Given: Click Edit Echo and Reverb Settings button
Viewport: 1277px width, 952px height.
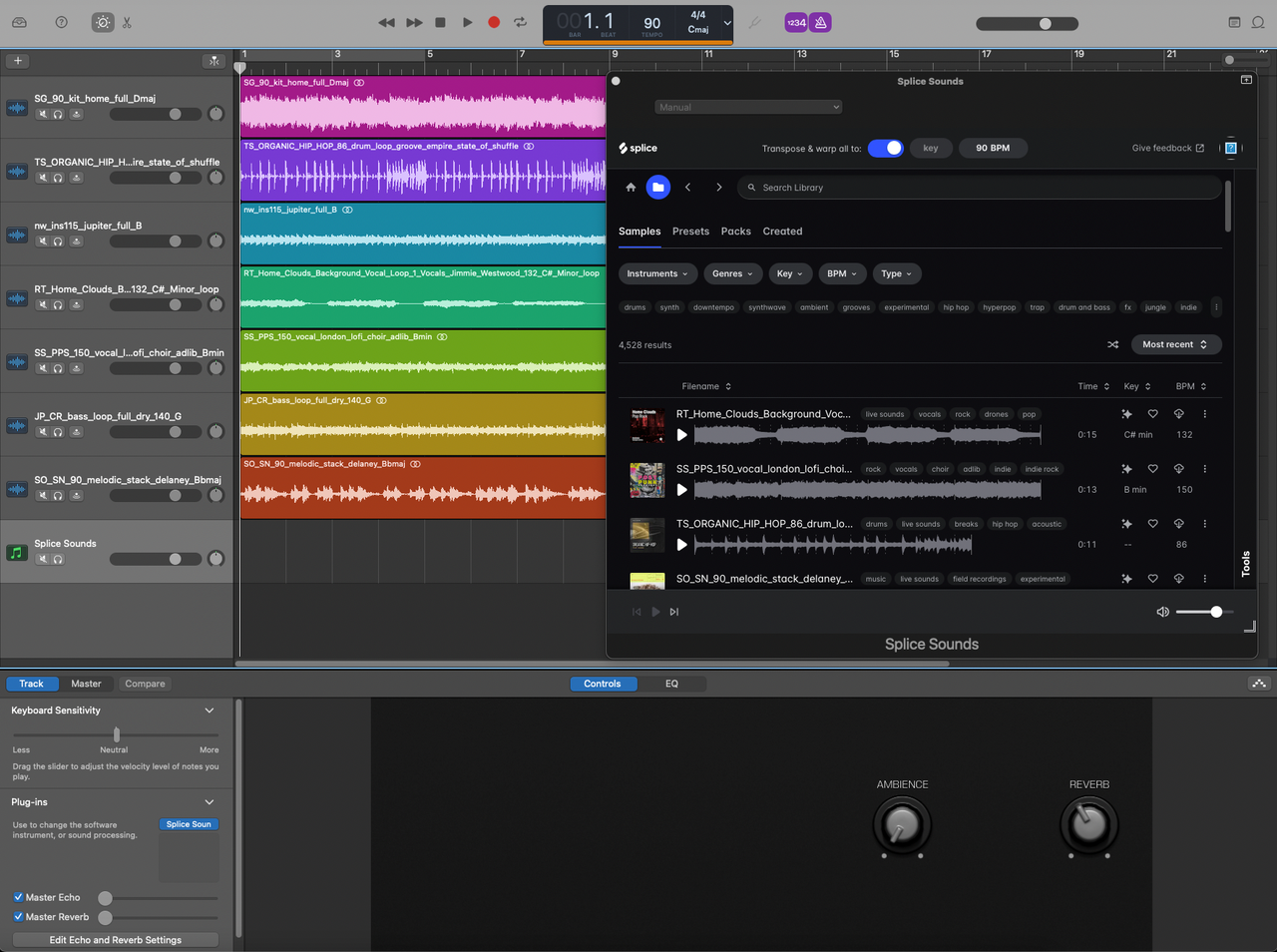Looking at the screenshot, I should pyautogui.click(x=116, y=940).
